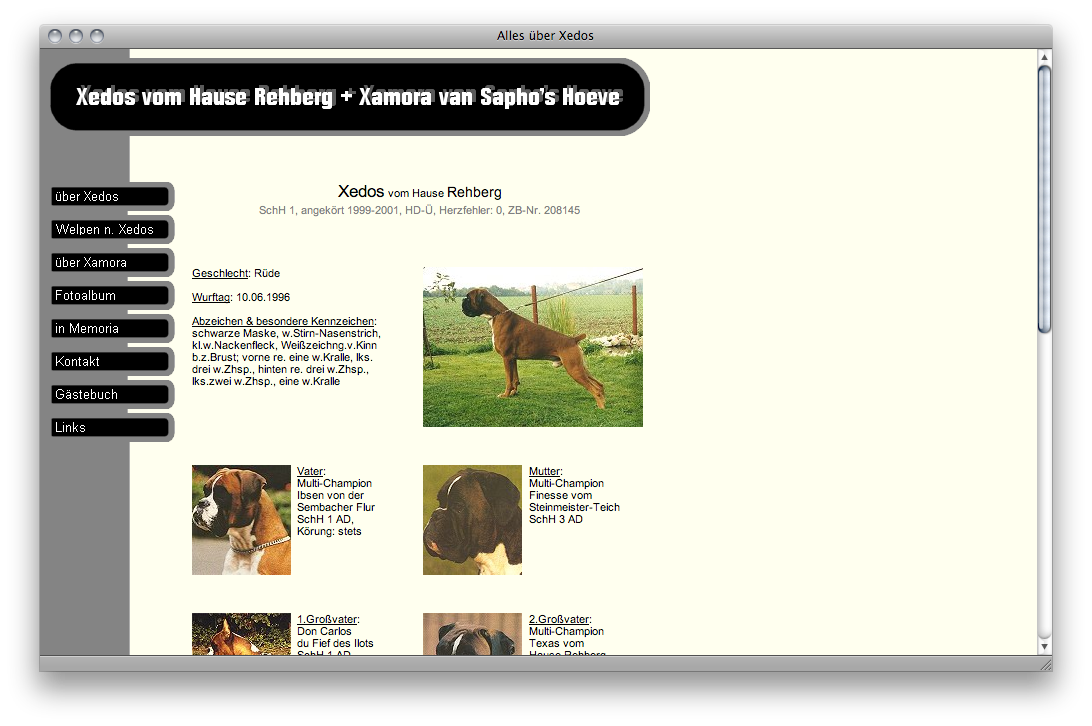1092x726 pixels.
Task: Visit the Gästebuch page
Action: (x=110, y=395)
